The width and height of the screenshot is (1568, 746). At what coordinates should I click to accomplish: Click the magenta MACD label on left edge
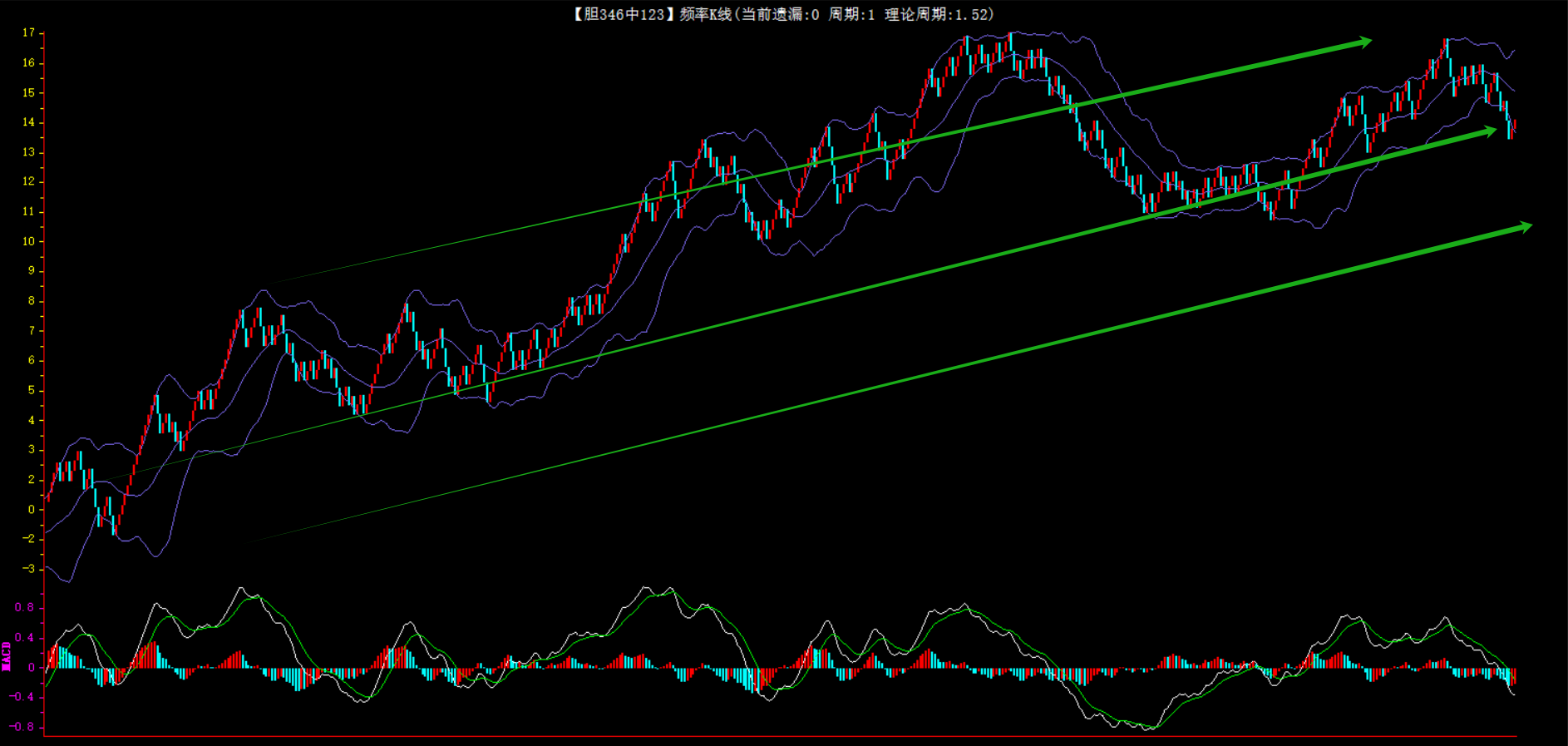[x=7, y=656]
